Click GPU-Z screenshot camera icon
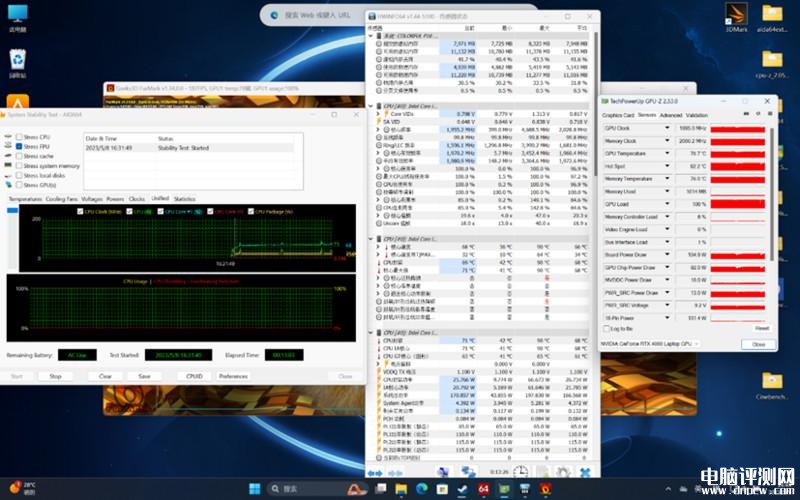Image resolution: width=800 pixels, height=500 pixels. (746, 113)
